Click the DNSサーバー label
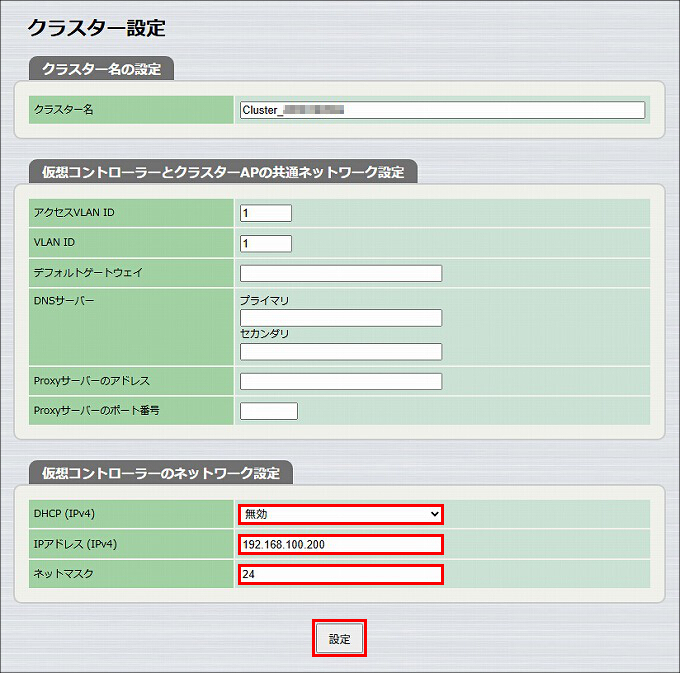680x673 pixels. tap(64, 301)
